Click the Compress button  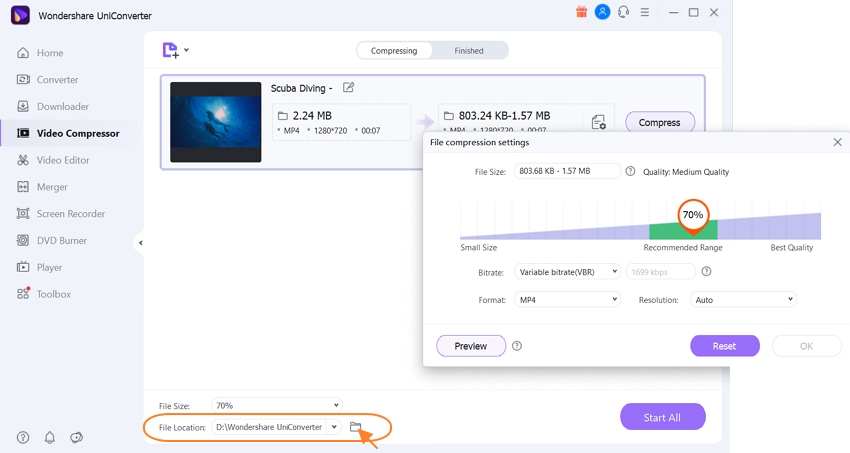click(659, 122)
